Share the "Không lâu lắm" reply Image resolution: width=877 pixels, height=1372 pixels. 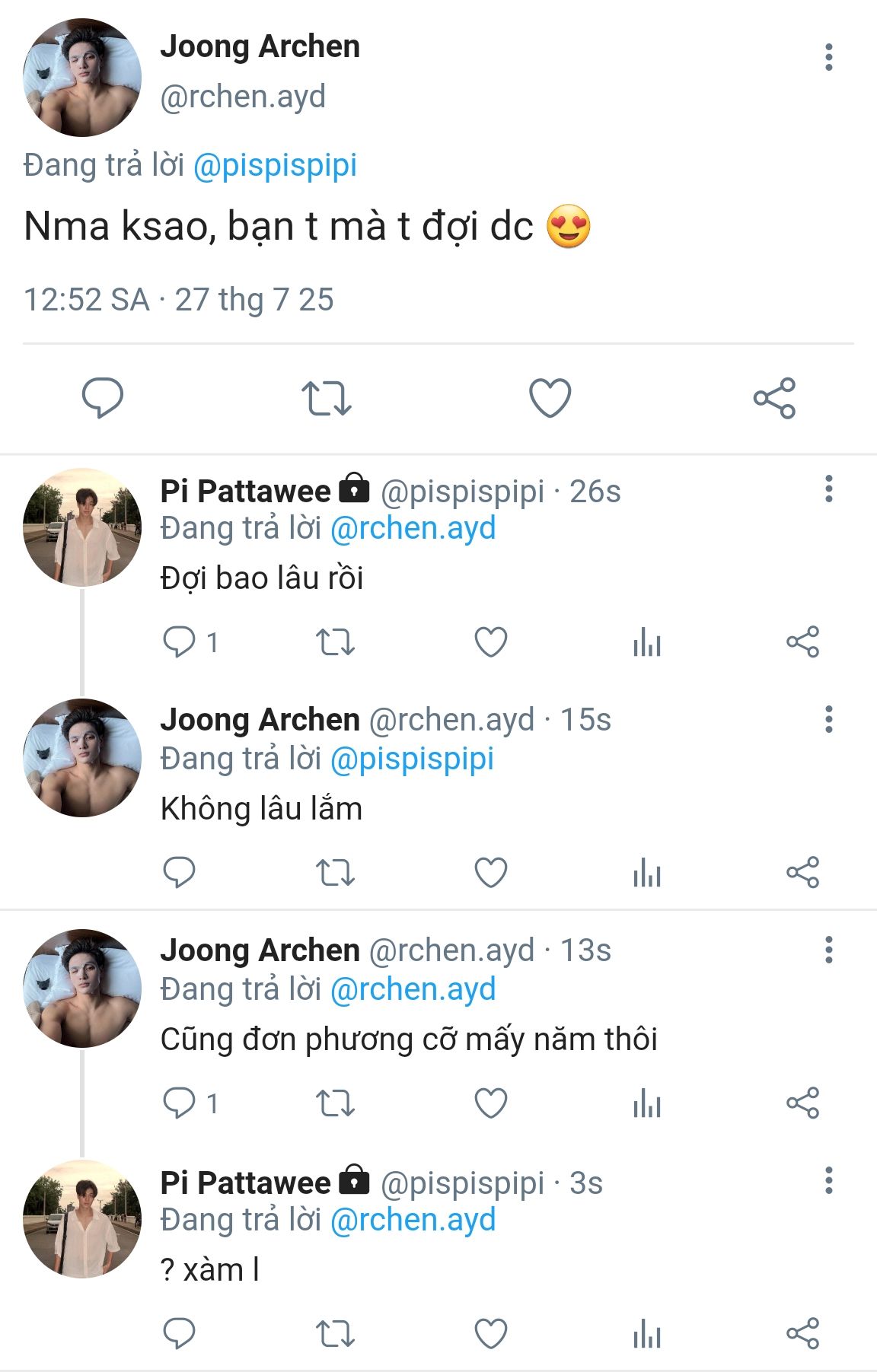click(x=802, y=872)
